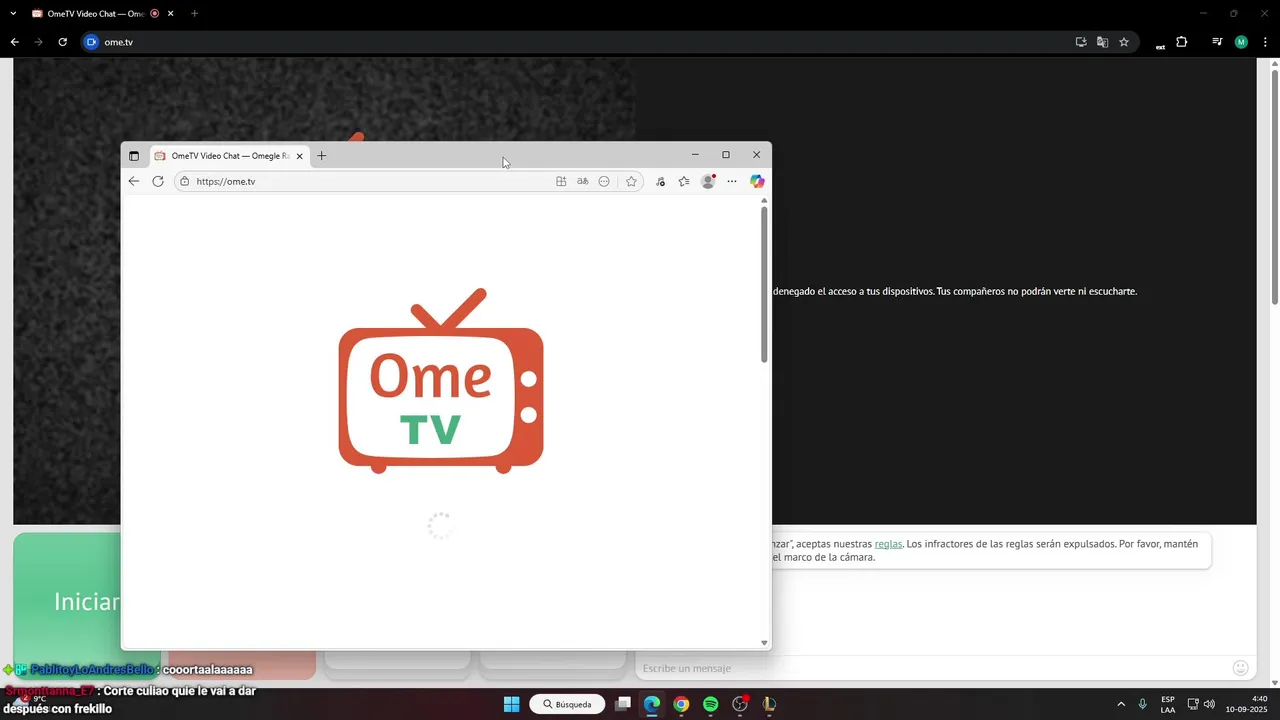The width and height of the screenshot is (1280, 720).
Task: Open network tray icon
Action: tap(1193, 704)
